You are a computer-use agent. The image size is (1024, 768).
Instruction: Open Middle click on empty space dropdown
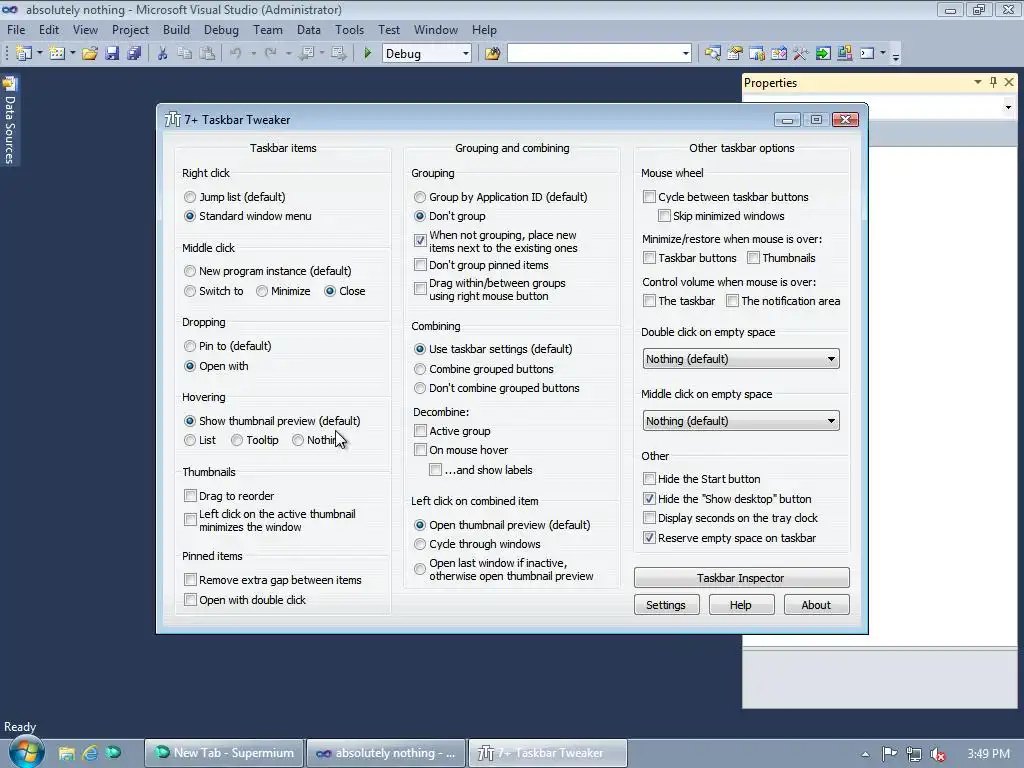741,421
